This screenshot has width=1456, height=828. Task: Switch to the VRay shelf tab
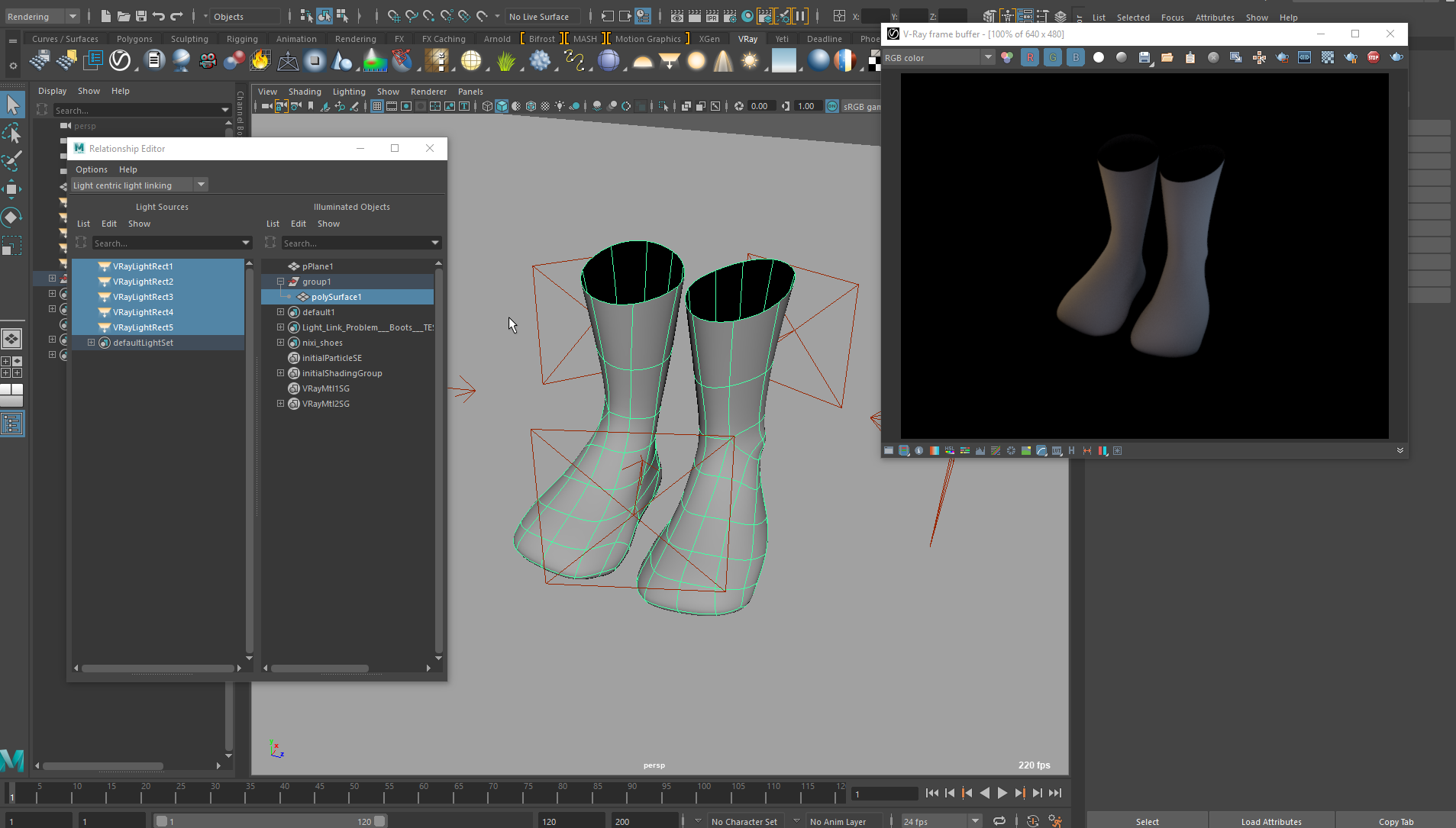(x=747, y=39)
